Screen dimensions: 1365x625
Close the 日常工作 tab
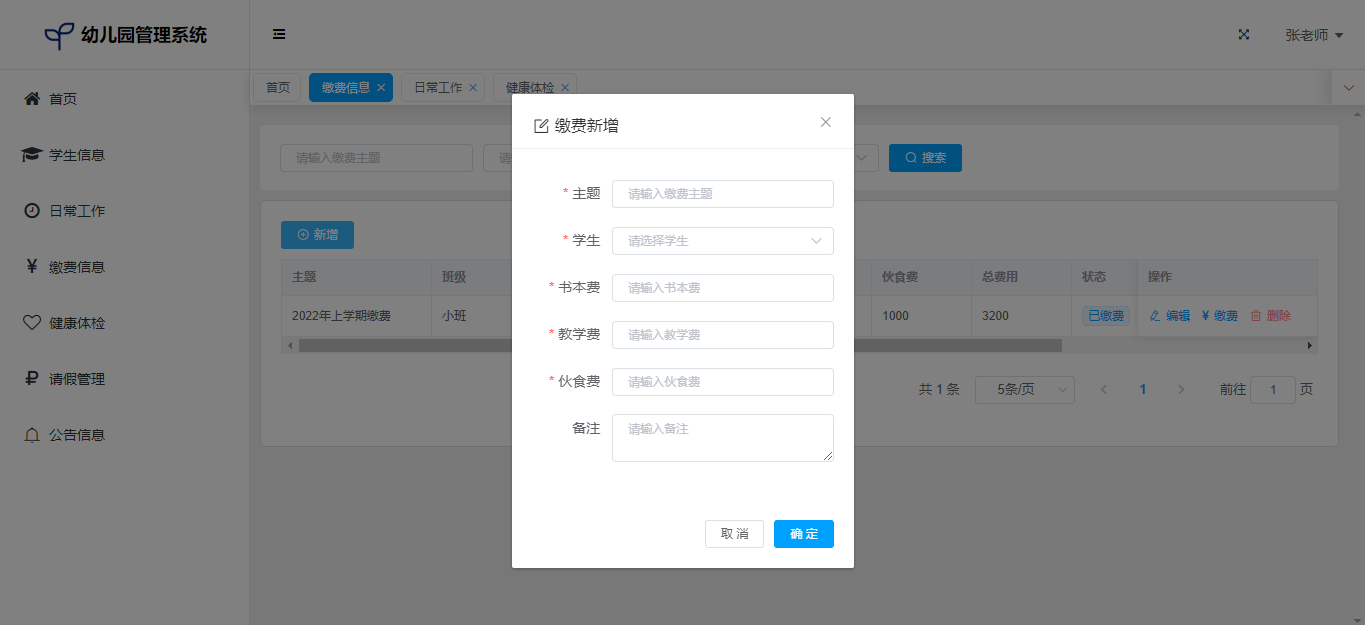point(473,88)
